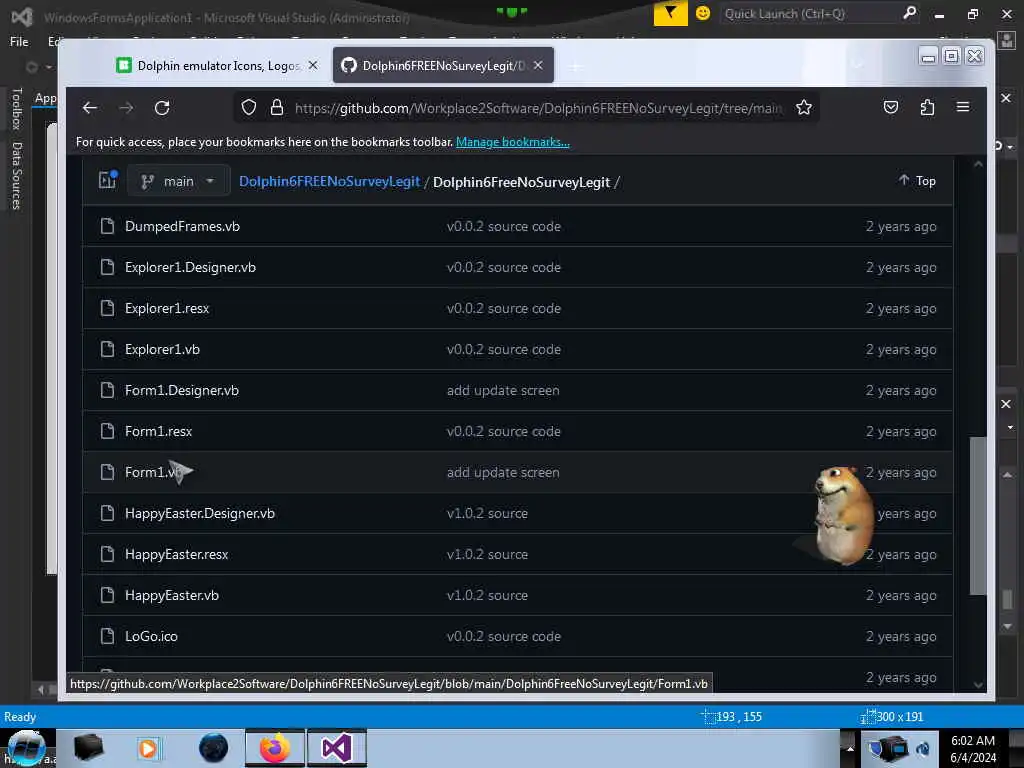The width and height of the screenshot is (1024, 768).
Task: Open the main branch dropdown
Action: (178, 181)
